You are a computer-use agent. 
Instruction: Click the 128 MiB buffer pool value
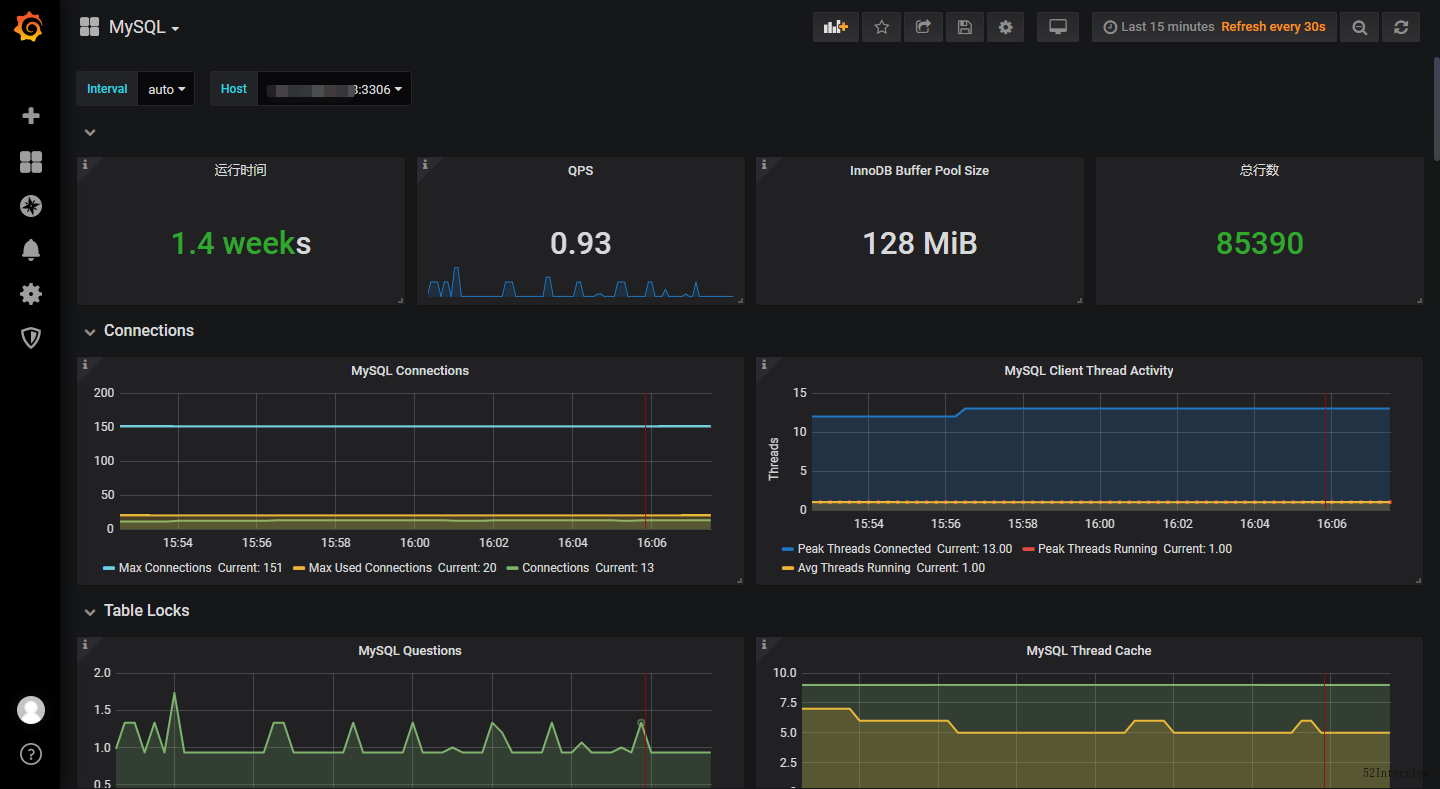coord(920,243)
